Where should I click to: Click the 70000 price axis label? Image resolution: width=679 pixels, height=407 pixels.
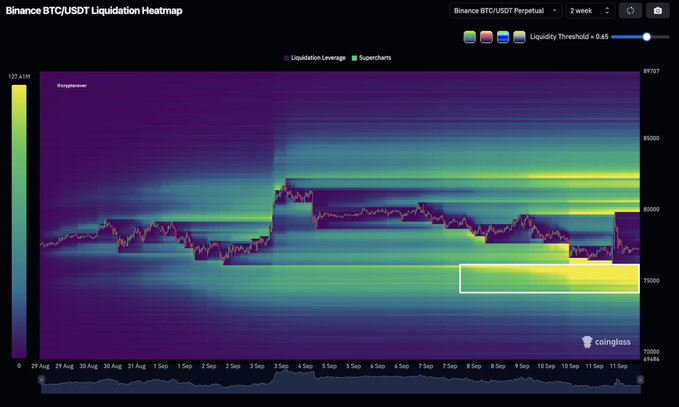(x=651, y=352)
